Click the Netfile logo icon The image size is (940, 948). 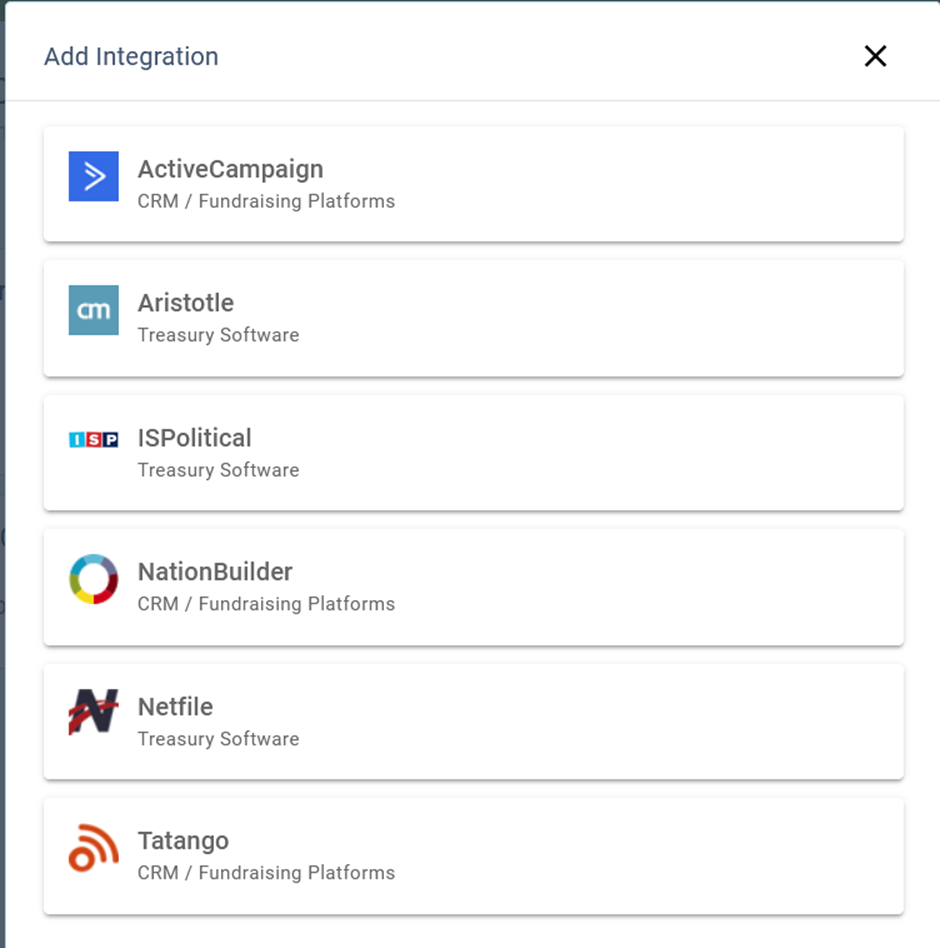93,714
